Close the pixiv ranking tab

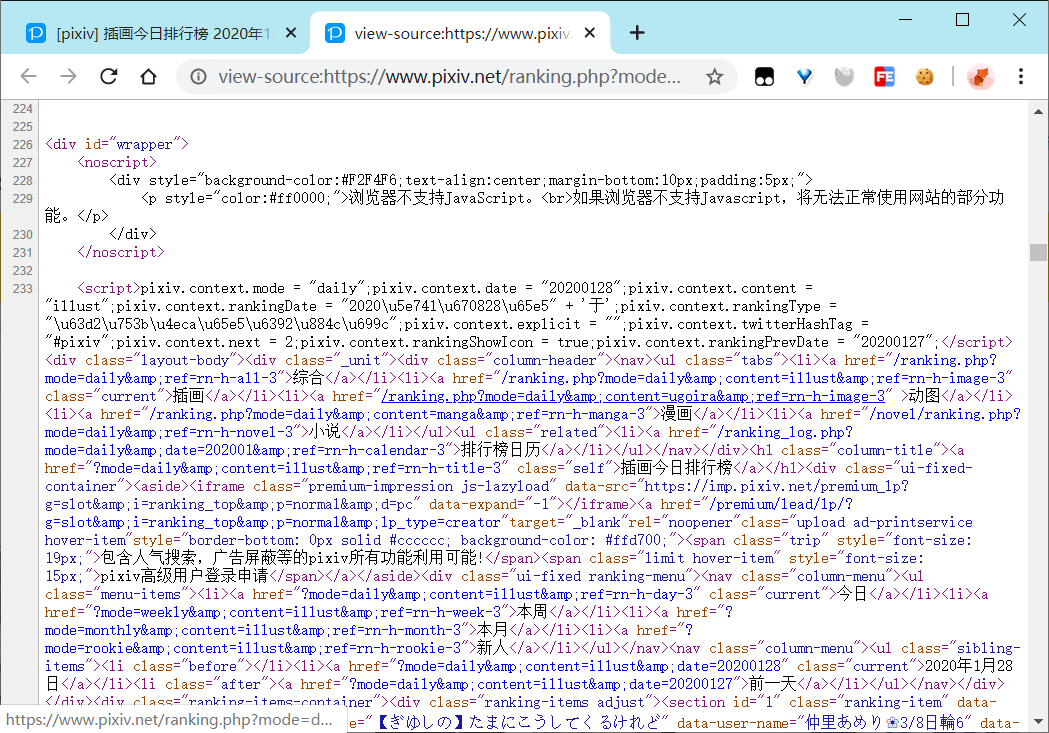[290, 33]
